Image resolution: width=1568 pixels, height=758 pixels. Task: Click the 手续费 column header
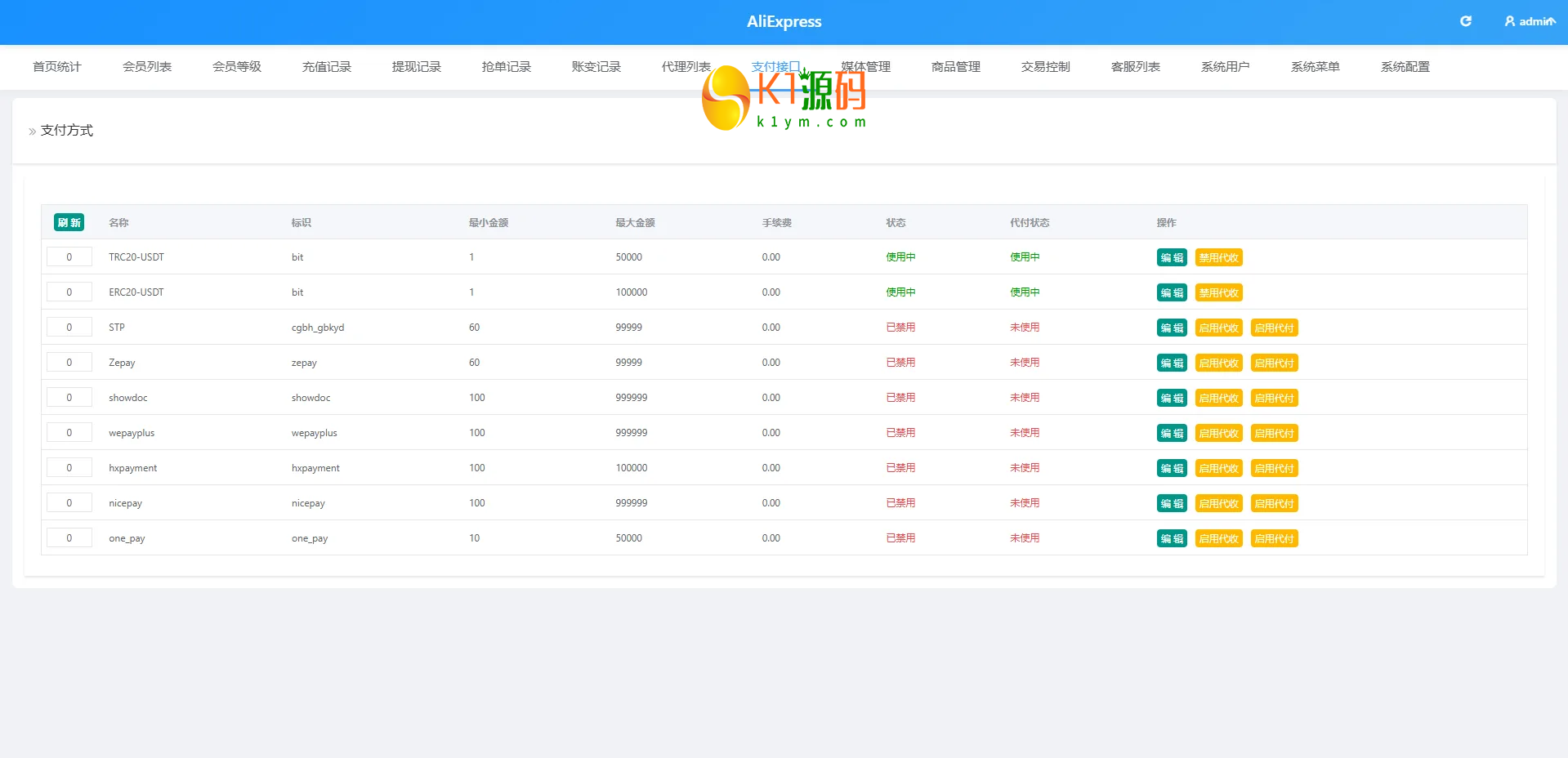(x=776, y=222)
